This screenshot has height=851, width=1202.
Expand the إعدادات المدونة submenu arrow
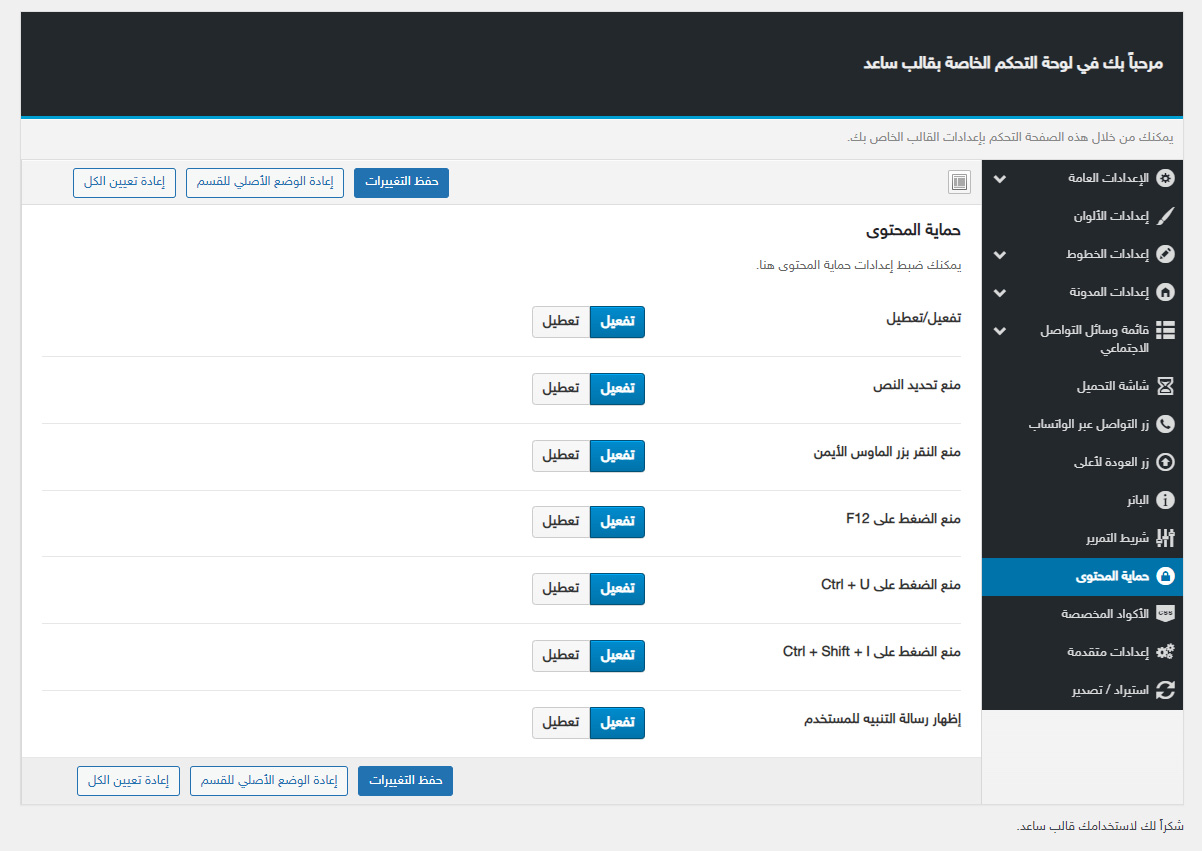tap(999, 293)
